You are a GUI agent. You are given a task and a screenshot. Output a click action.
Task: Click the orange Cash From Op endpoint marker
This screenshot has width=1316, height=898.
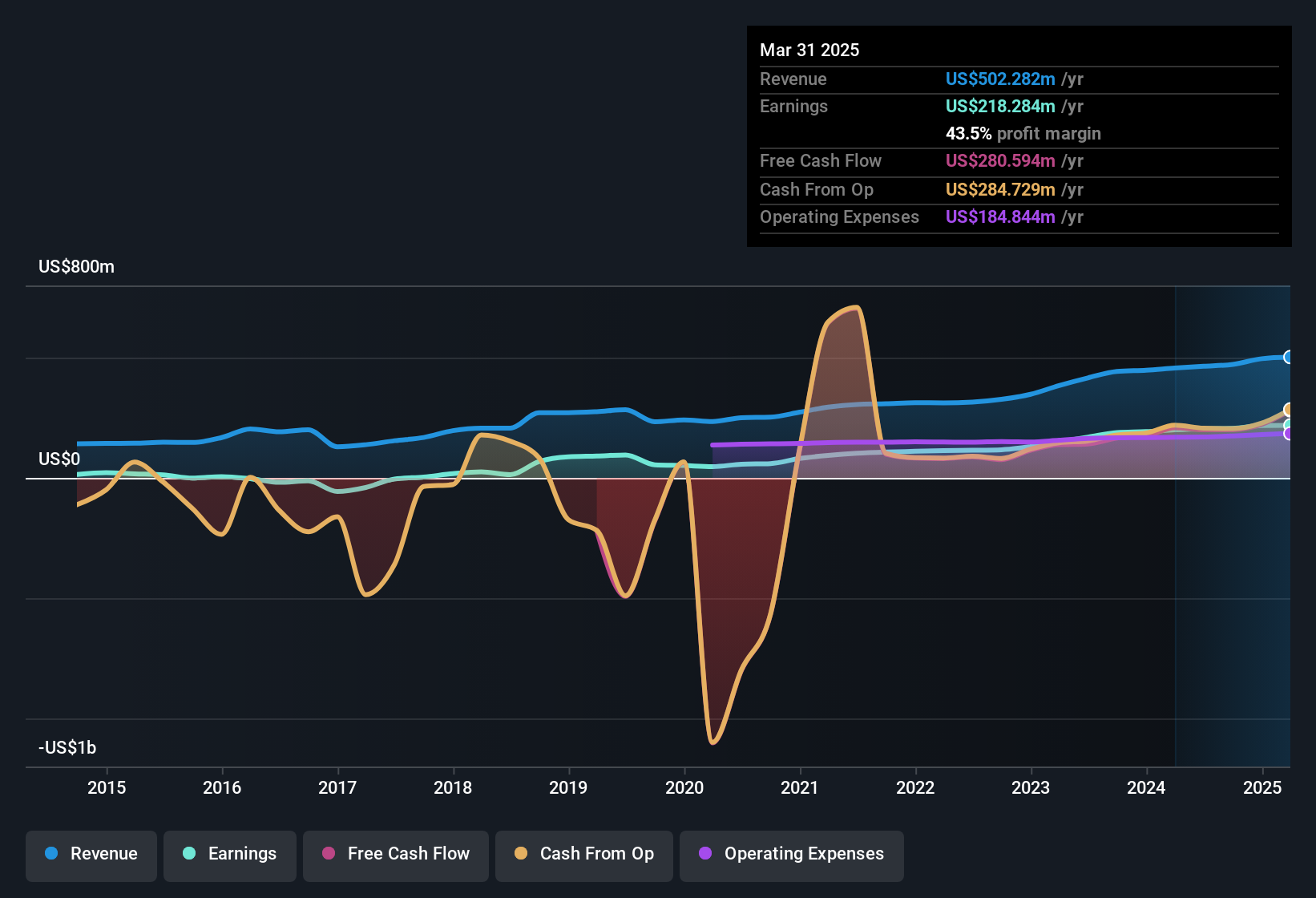[x=1289, y=410]
